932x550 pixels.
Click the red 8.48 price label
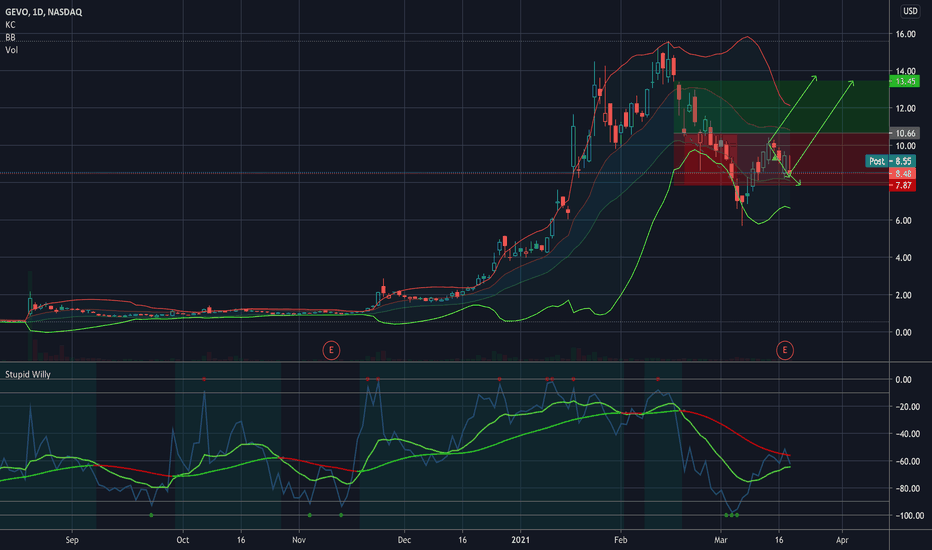click(x=902, y=174)
